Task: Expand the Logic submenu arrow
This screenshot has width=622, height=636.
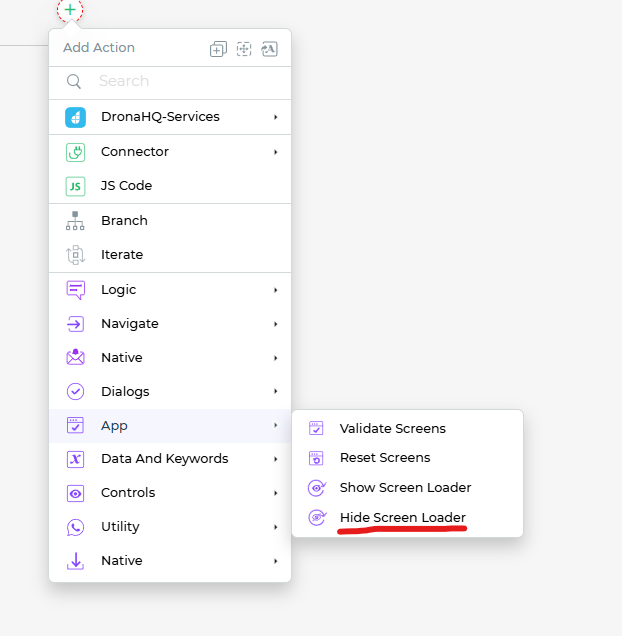Action: (x=275, y=290)
